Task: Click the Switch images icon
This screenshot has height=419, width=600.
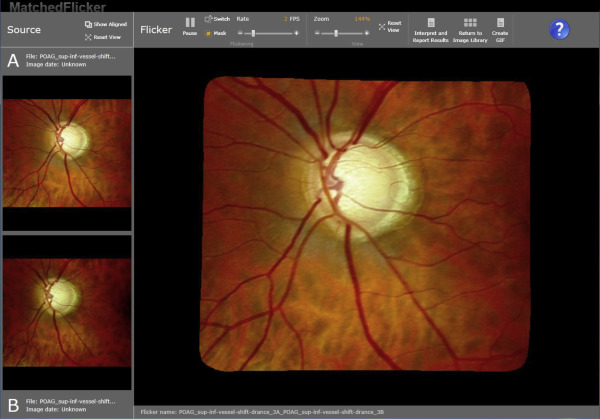Action: pos(209,19)
